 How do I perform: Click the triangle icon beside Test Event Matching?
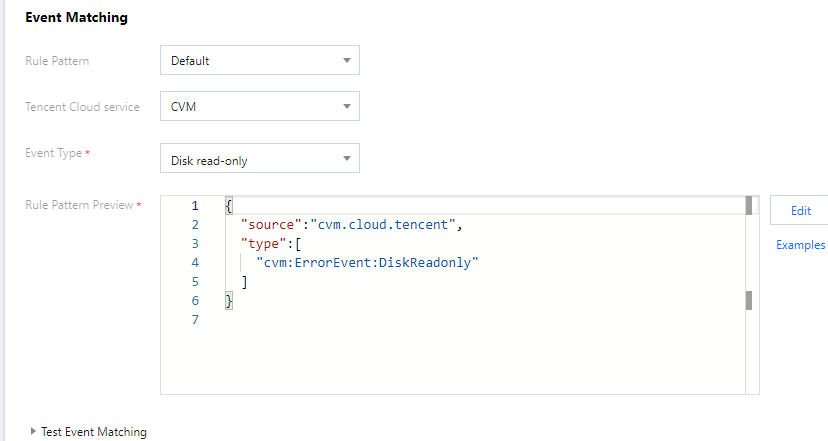33,432
